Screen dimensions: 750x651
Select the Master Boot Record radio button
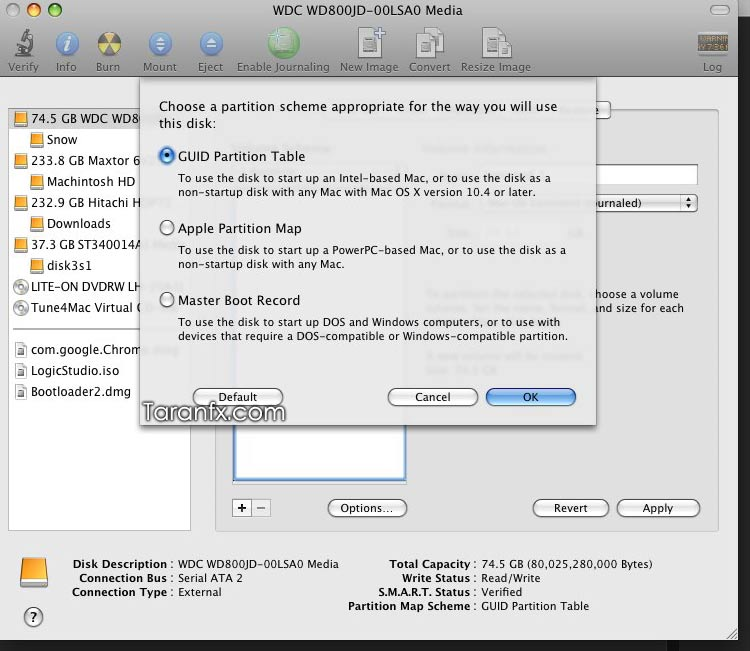166,300
